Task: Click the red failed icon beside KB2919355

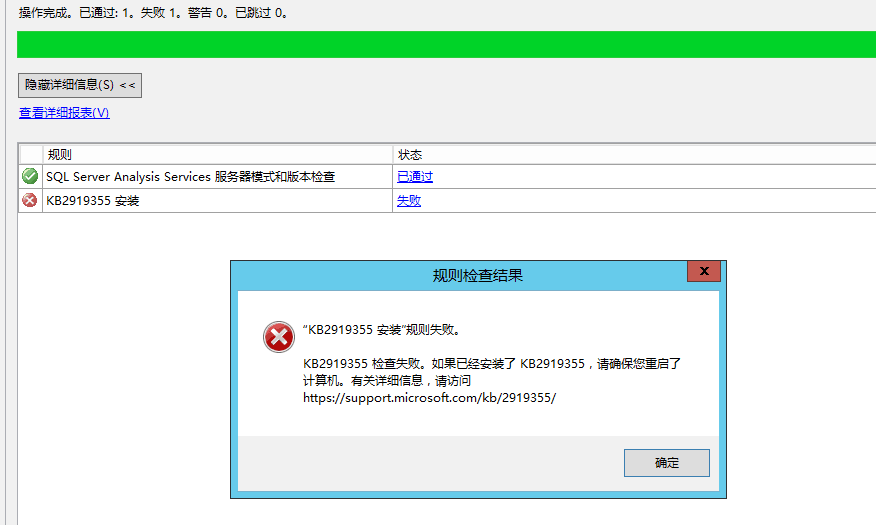Action: click(x=30, y=201)
